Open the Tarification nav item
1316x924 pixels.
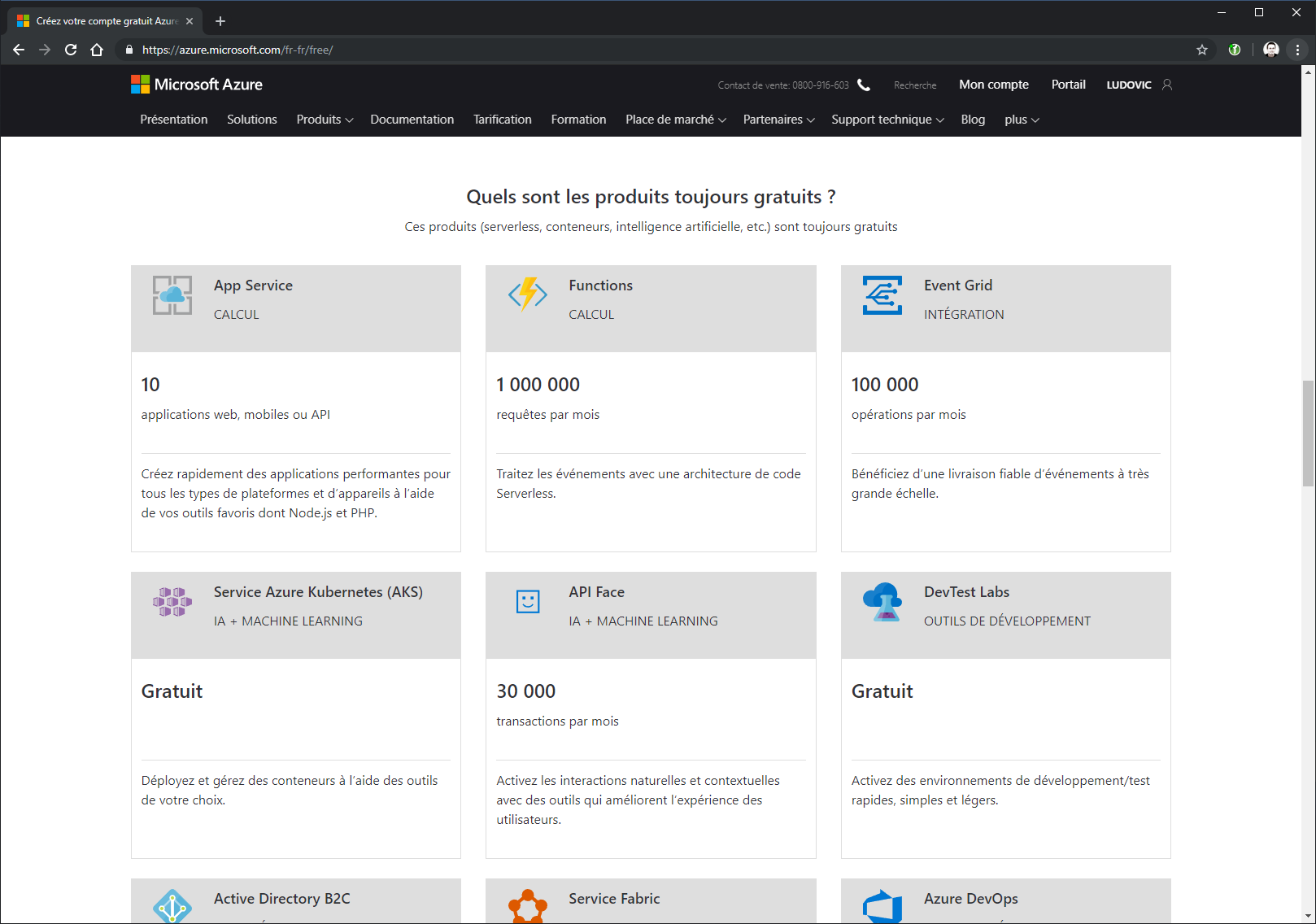(503, 120)
